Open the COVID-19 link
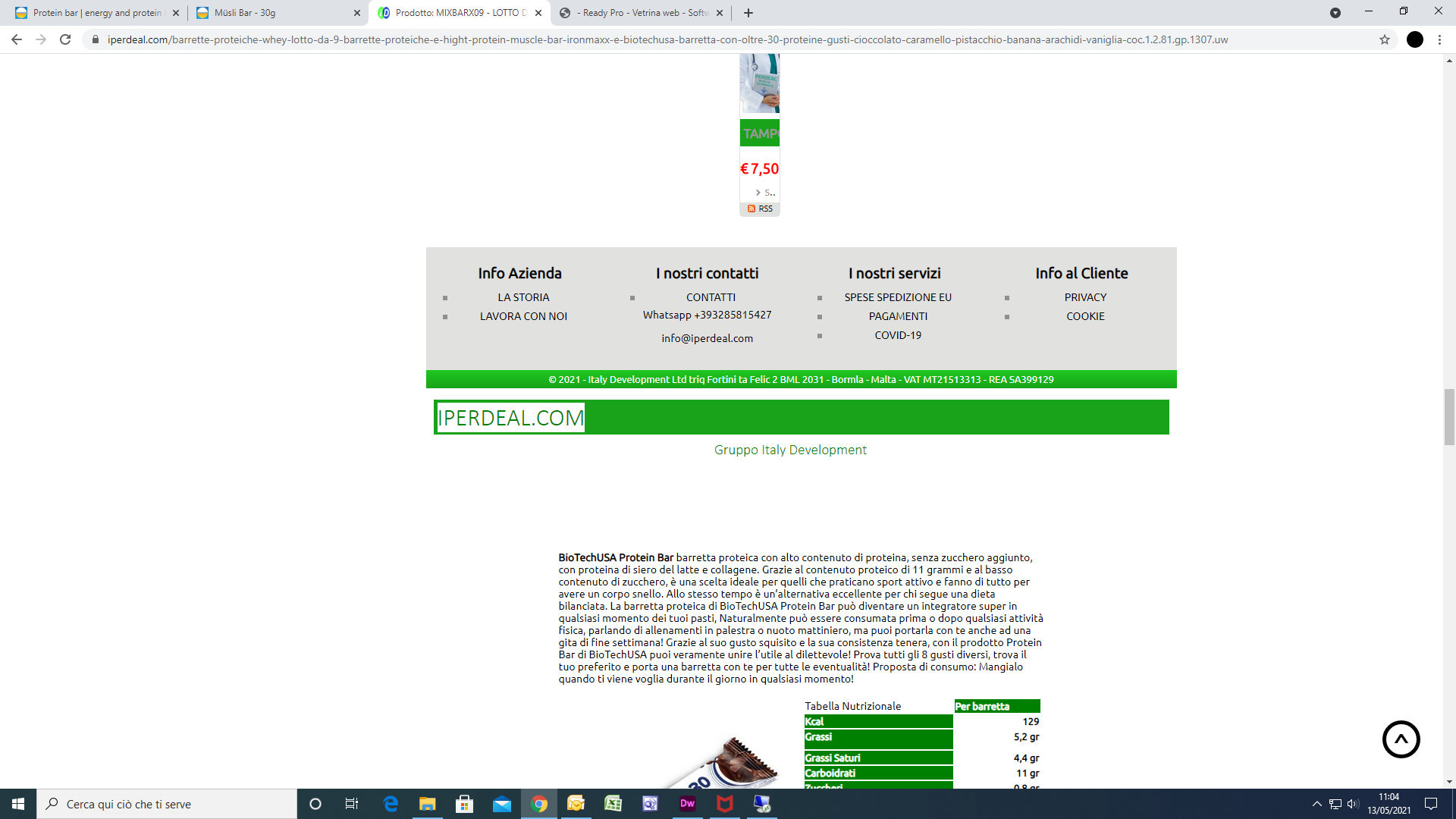Viewport: 1456px width, 819px height. (x=898, y=335)
